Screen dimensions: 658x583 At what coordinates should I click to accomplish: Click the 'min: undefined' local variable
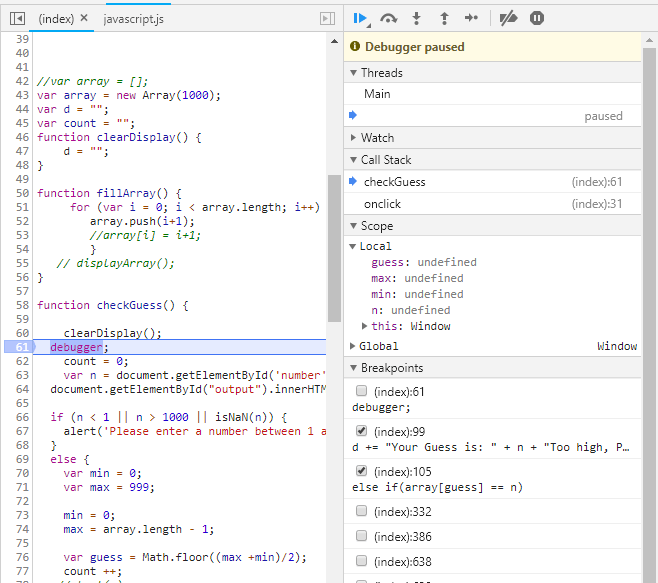417,294
